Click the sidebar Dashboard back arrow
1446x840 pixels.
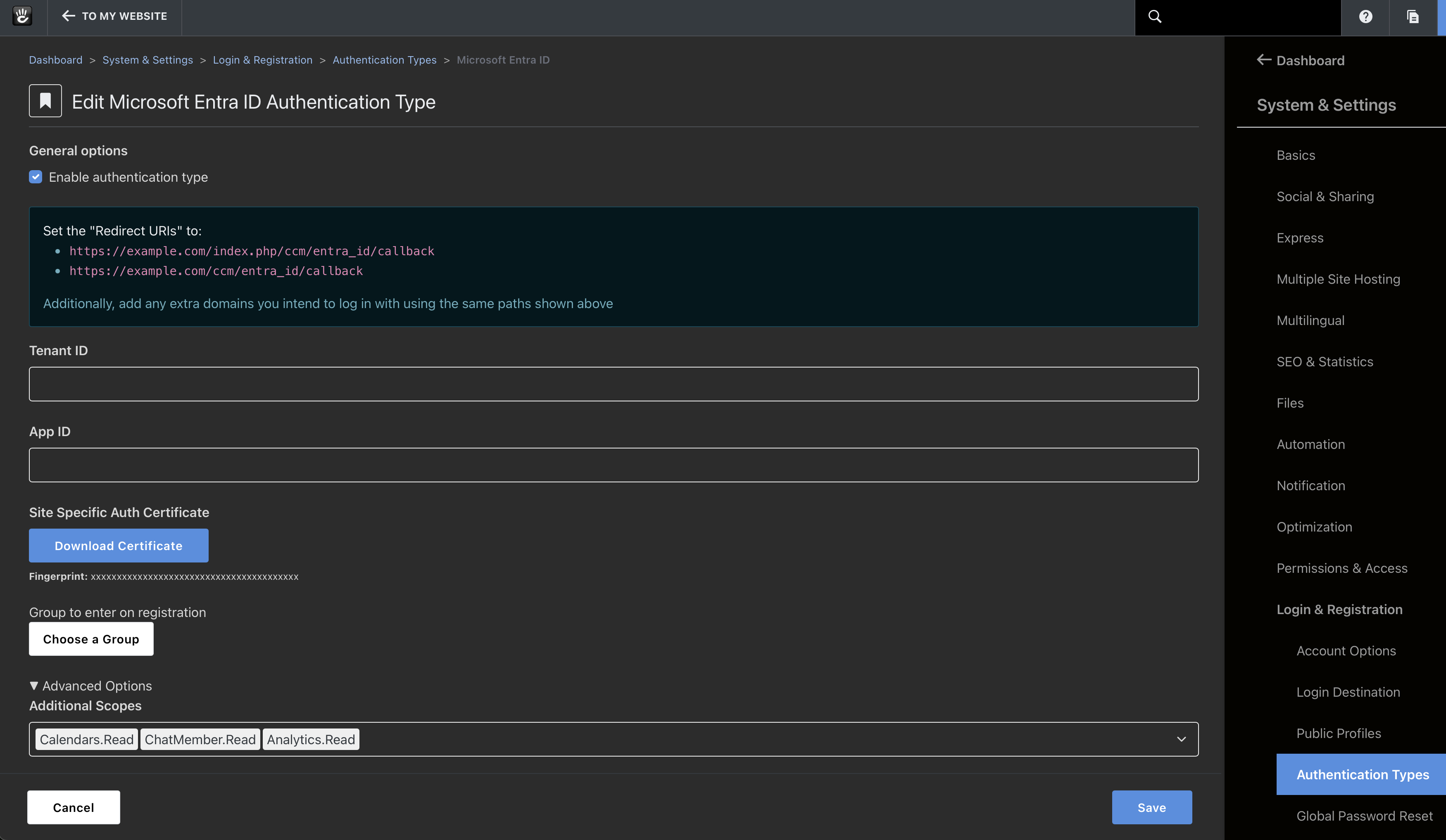[1263, 59]
